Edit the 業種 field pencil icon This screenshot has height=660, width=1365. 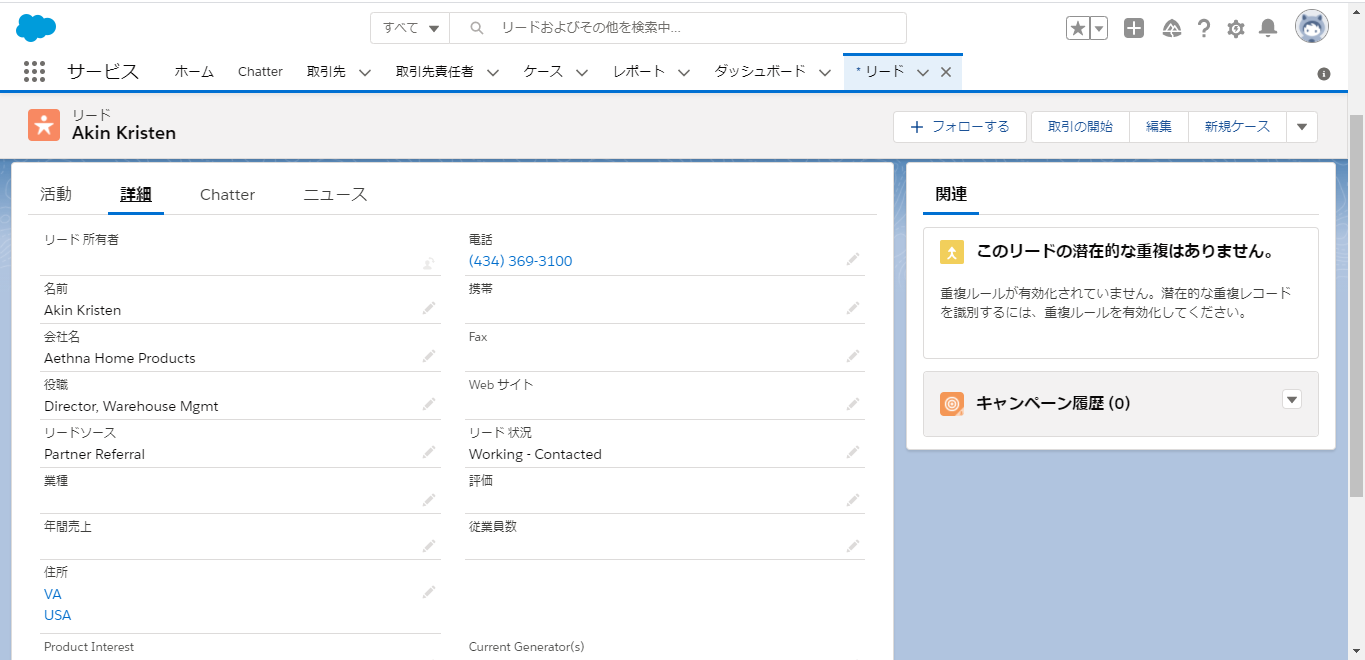tap(428, 500)
